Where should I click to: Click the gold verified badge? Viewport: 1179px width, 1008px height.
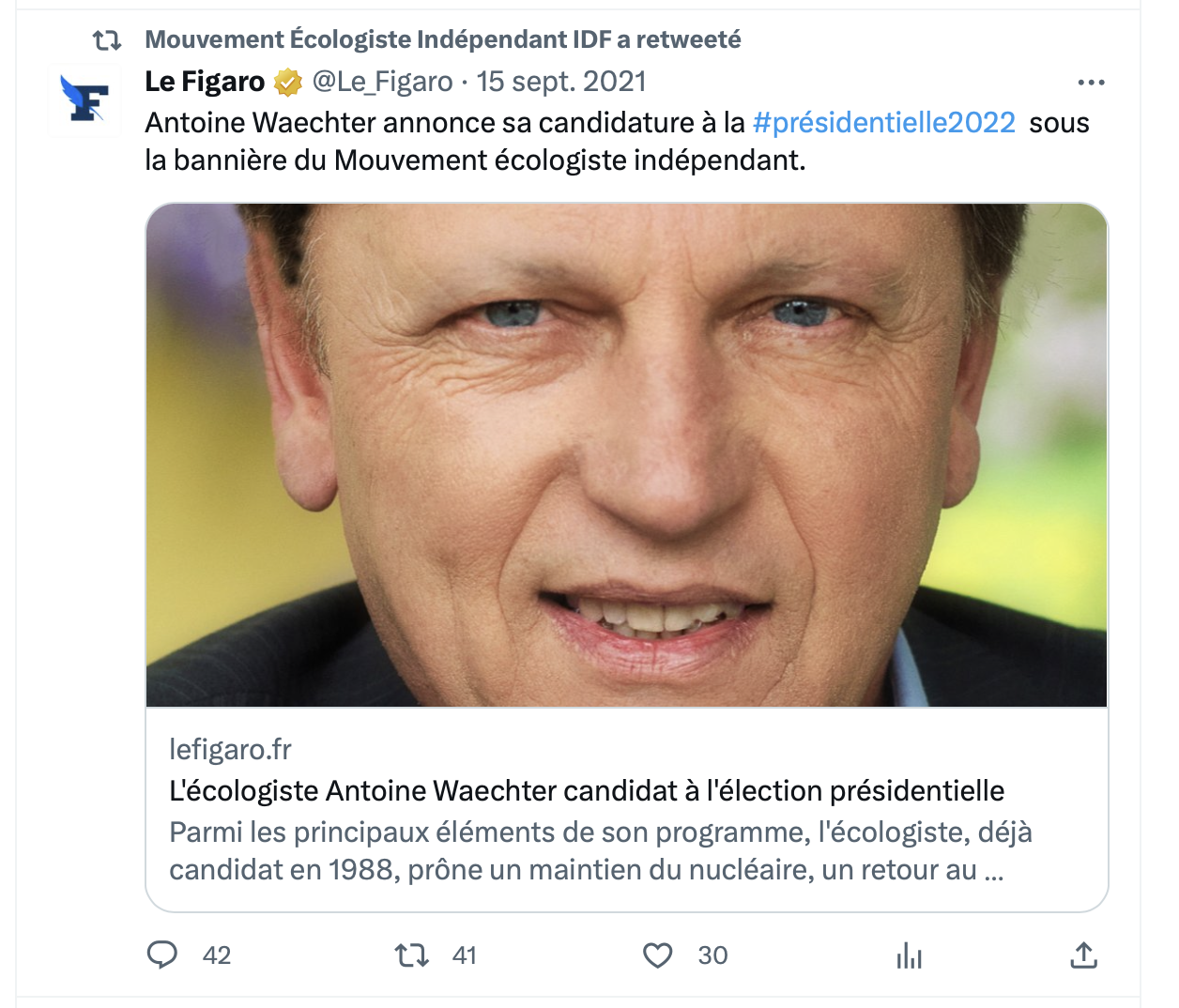pos(288,83)
